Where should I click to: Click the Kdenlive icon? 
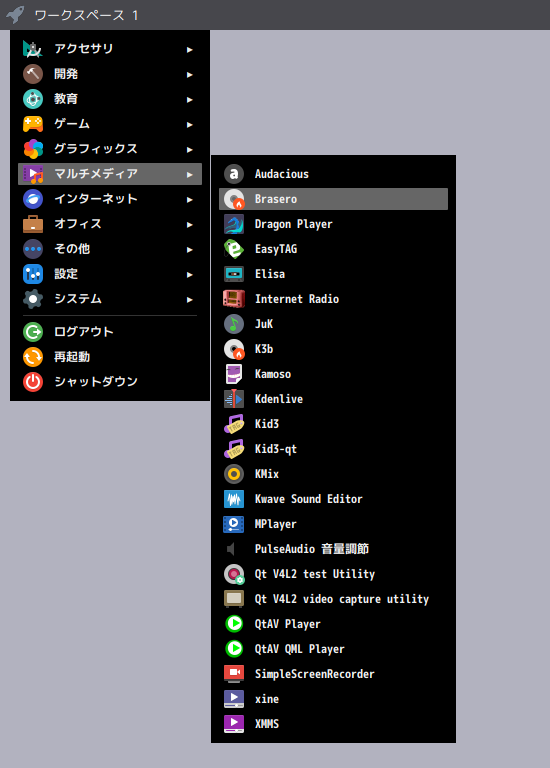tap(234, 399)
